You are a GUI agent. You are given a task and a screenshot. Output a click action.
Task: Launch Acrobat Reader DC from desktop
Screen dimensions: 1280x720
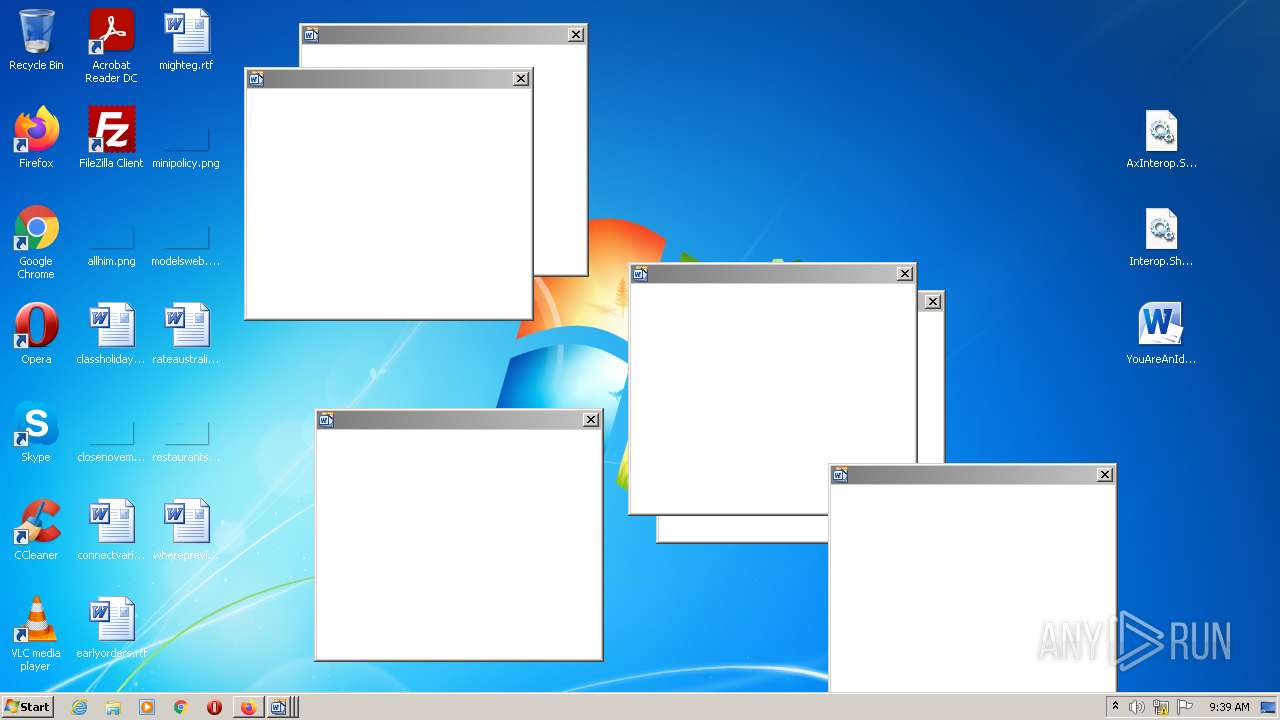(x=111, y=46)
